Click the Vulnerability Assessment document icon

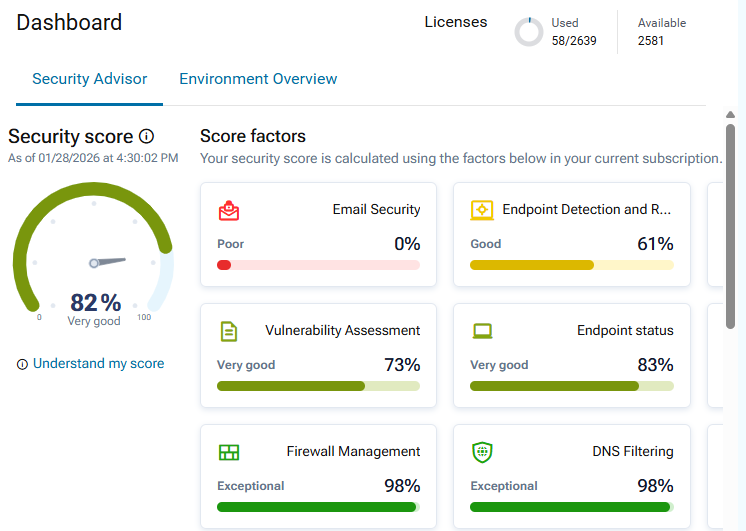pyautogui.click(x=229, y=332)
